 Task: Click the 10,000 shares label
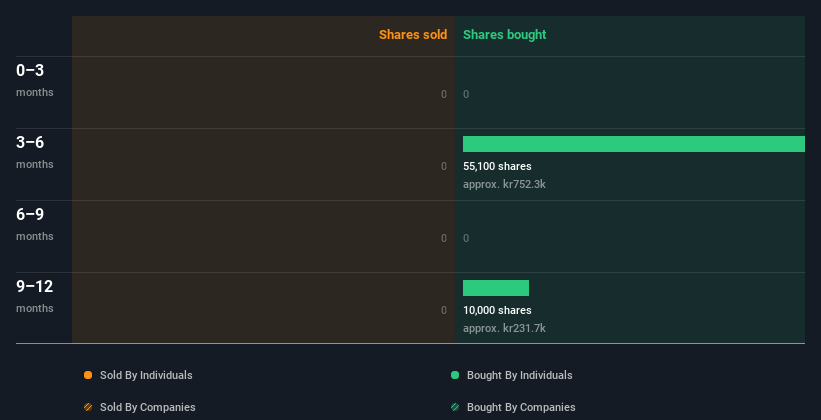pyautogui.click(x=497, y=310)
